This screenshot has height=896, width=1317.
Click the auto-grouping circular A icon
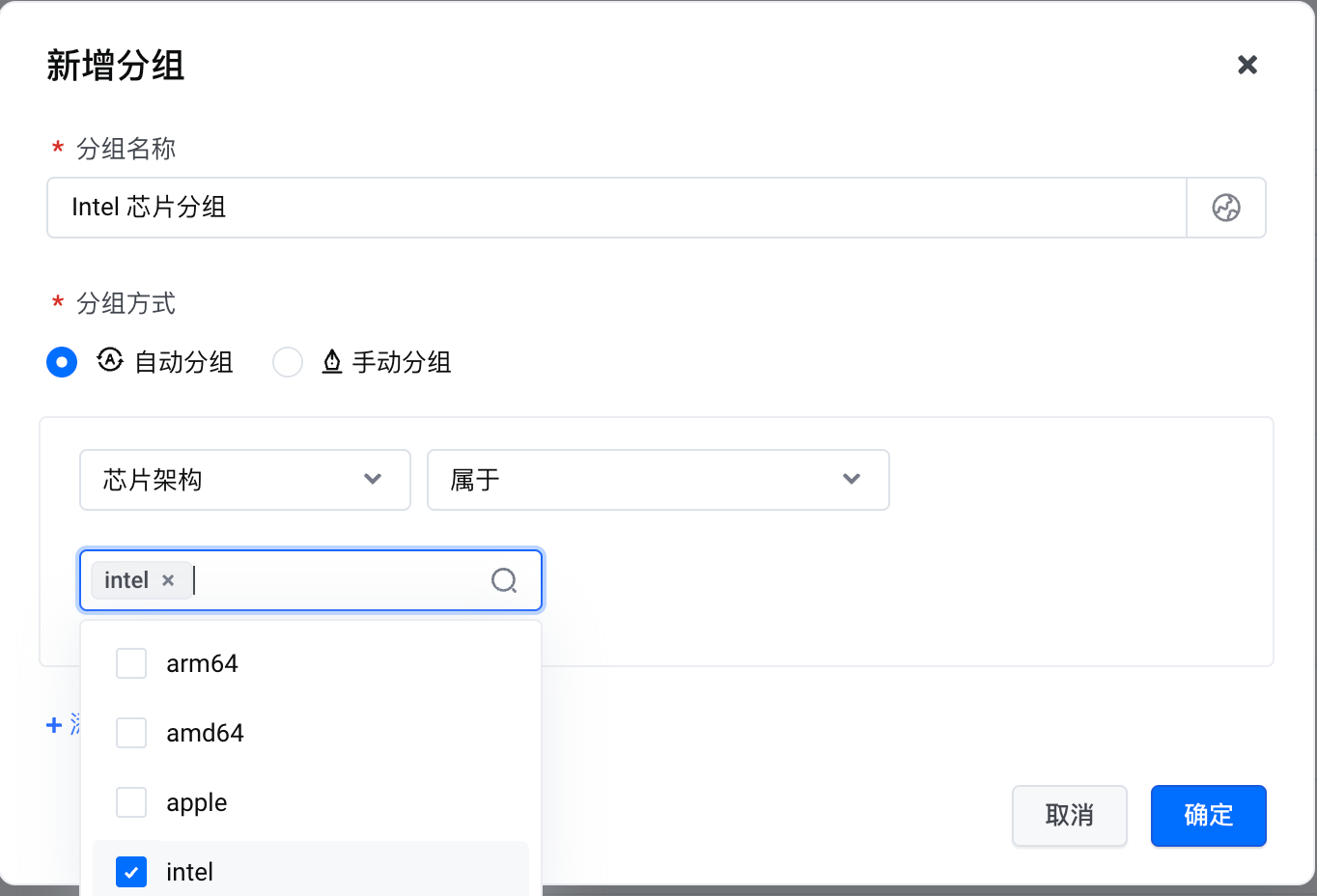click(110, 361)
